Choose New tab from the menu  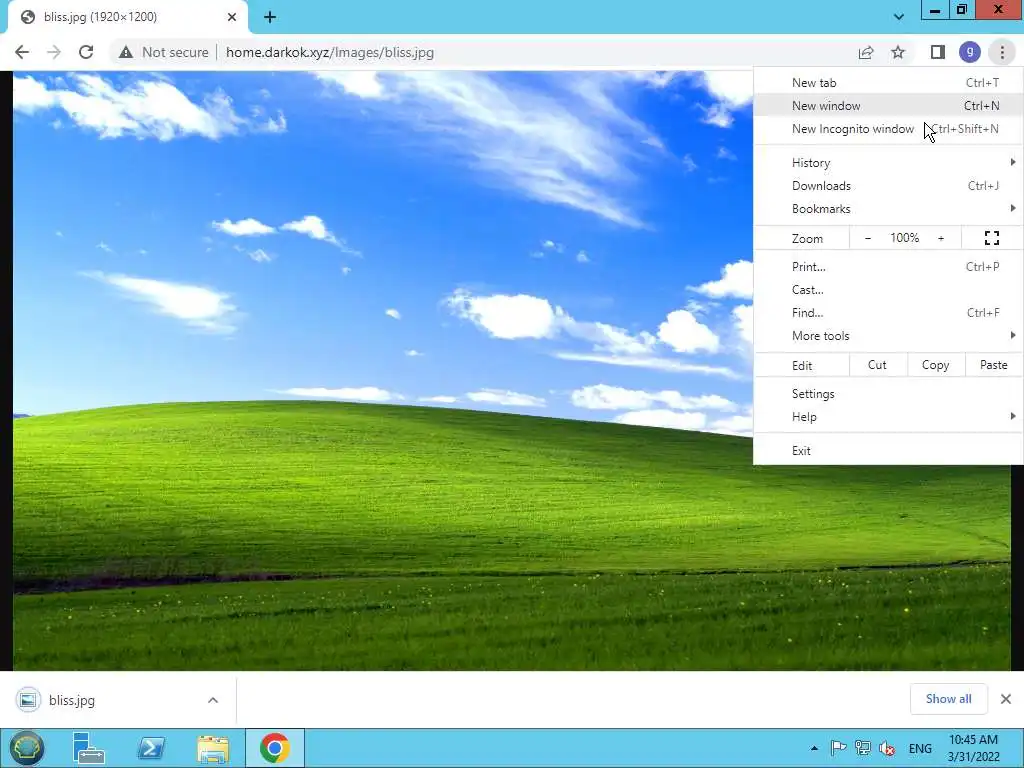[888, 83]
